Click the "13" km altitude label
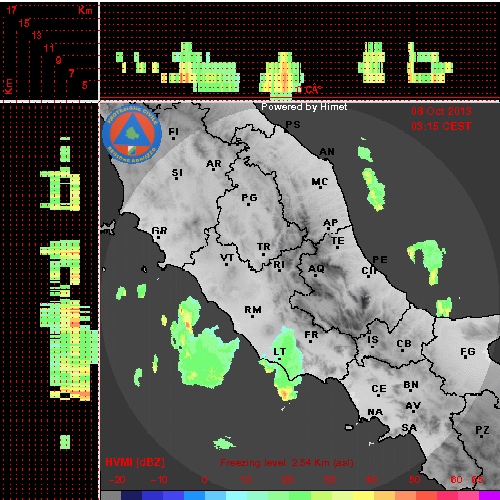 pos(36,35)
